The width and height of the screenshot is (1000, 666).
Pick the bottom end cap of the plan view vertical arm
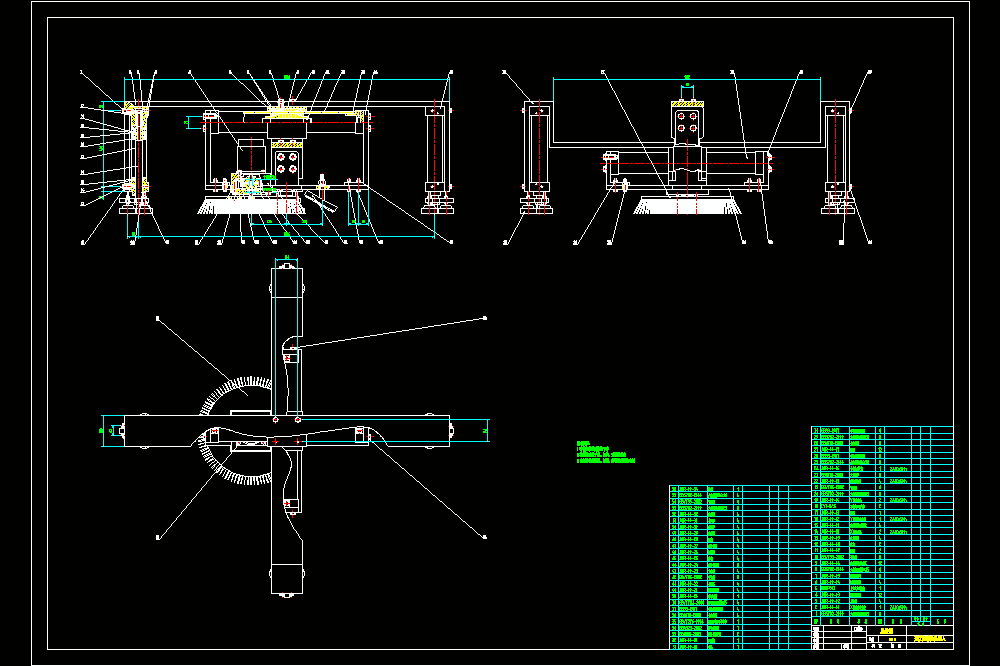tap(286, 579)
